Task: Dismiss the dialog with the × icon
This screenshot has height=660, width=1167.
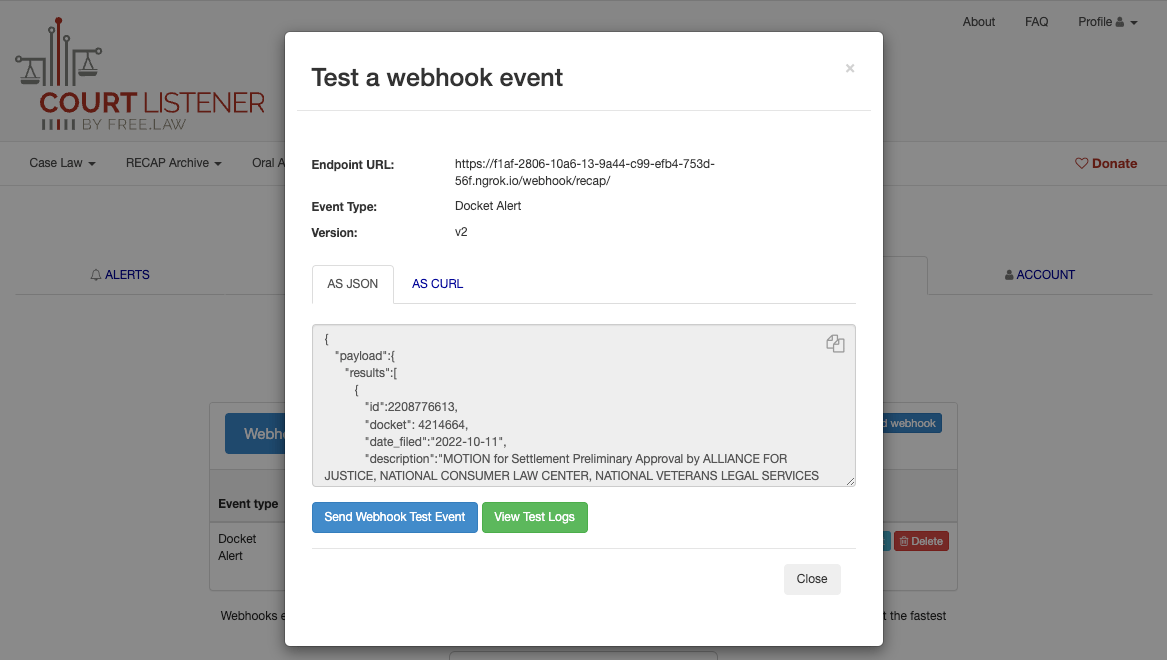Action: tap(850, 68)
